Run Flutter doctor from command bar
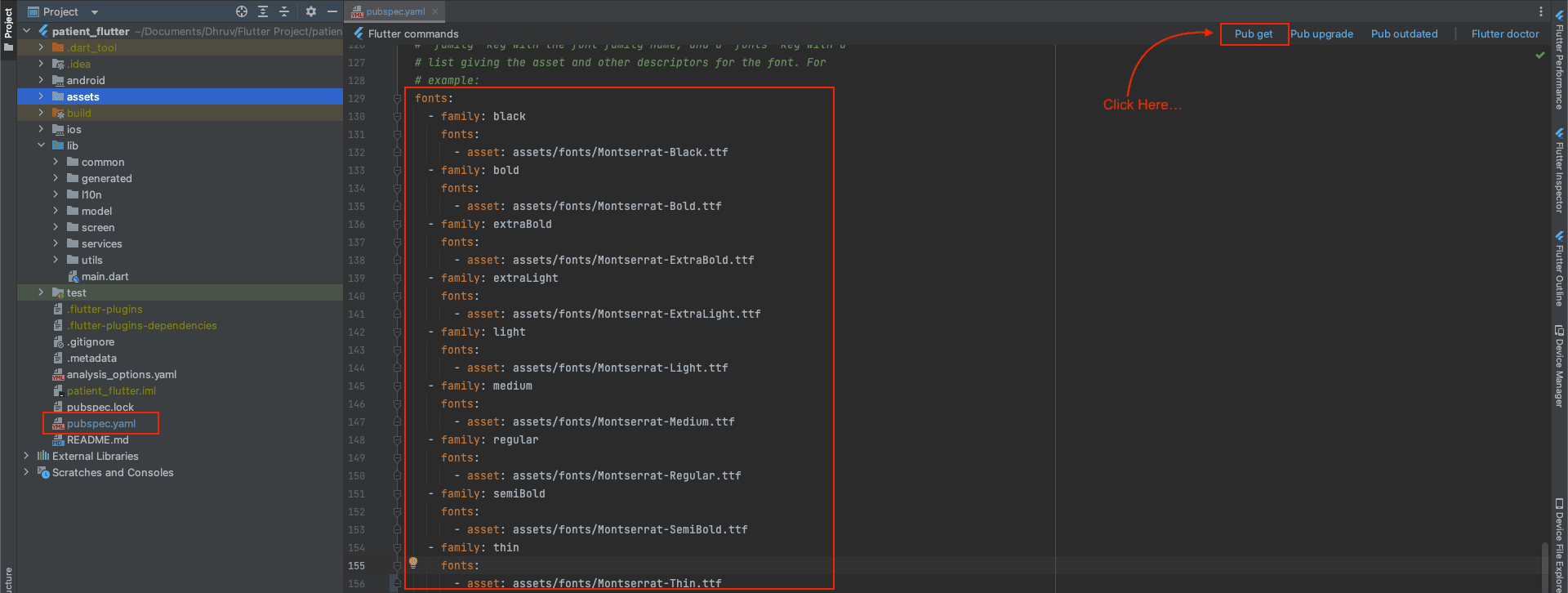Image resolution: width=1568 pixels, height=593 pixels. [x=1504, y=34]
